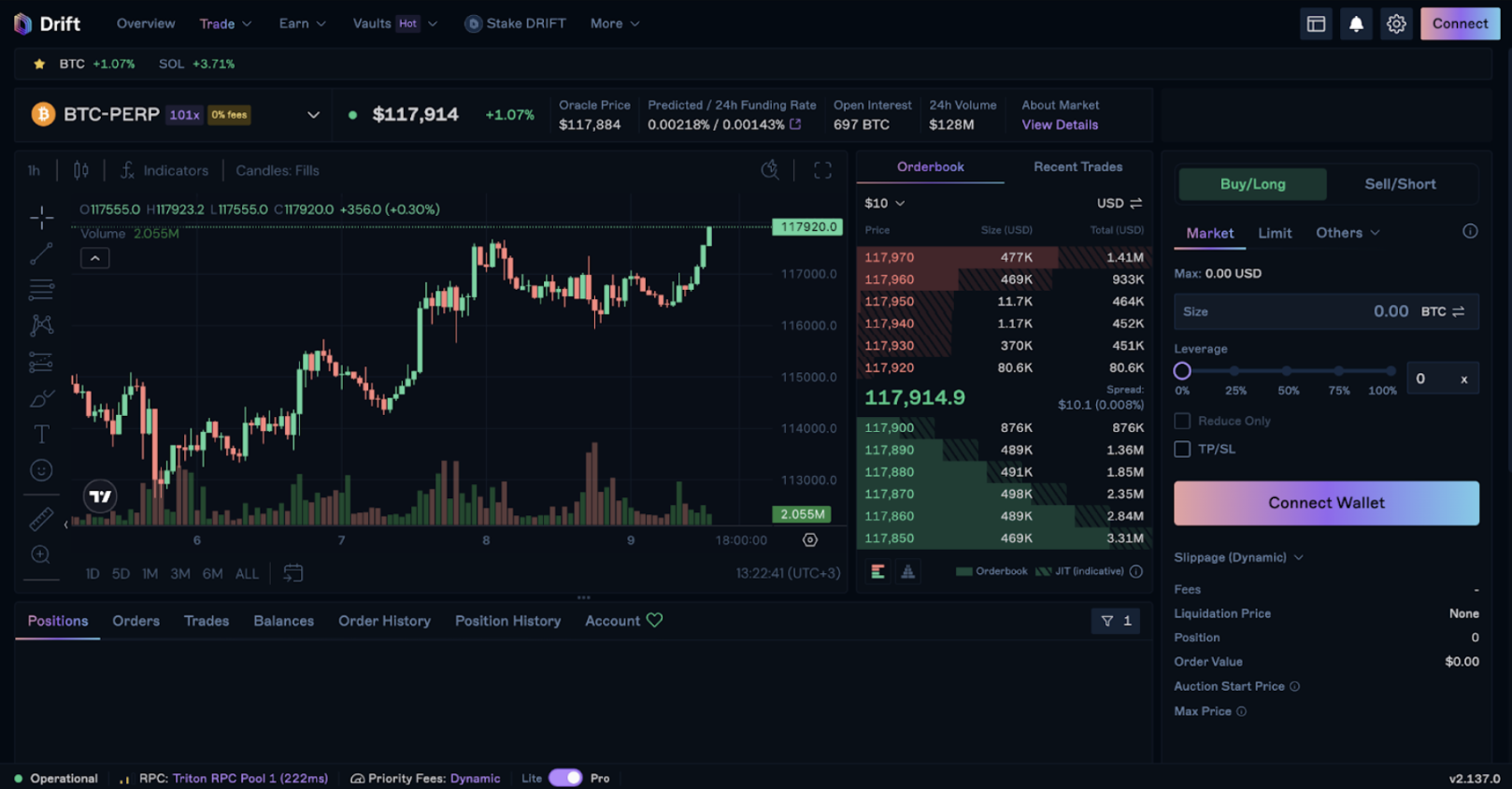1512x789 pixels.
Task: Enter chart fullscreen mode
Action: click(x=822, y=170)
